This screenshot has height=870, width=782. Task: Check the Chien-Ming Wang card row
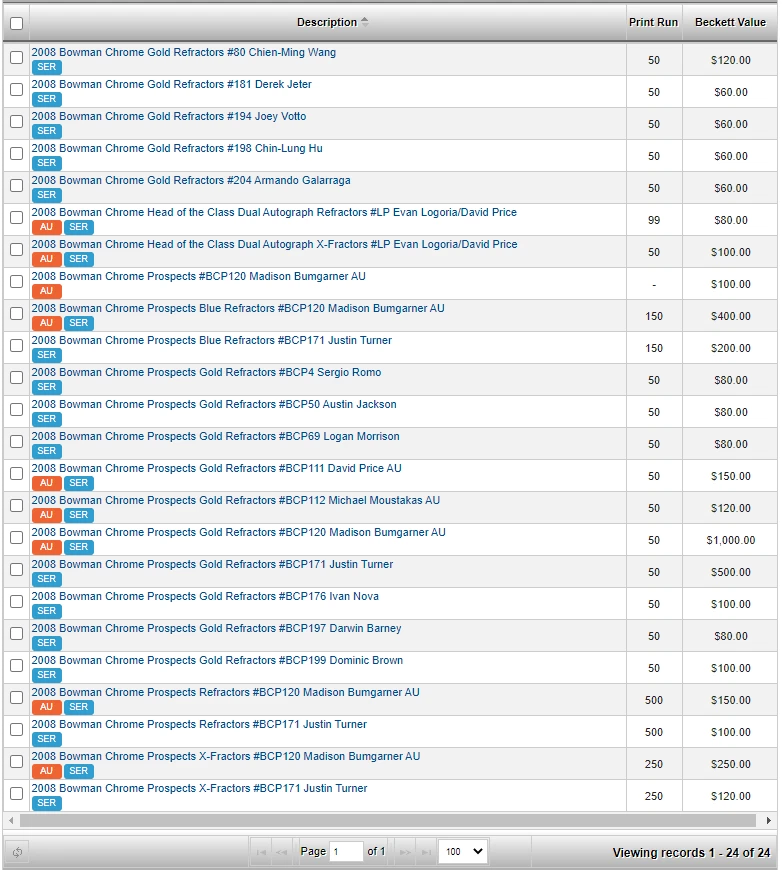pyautogui.click(x=17, y=58)
